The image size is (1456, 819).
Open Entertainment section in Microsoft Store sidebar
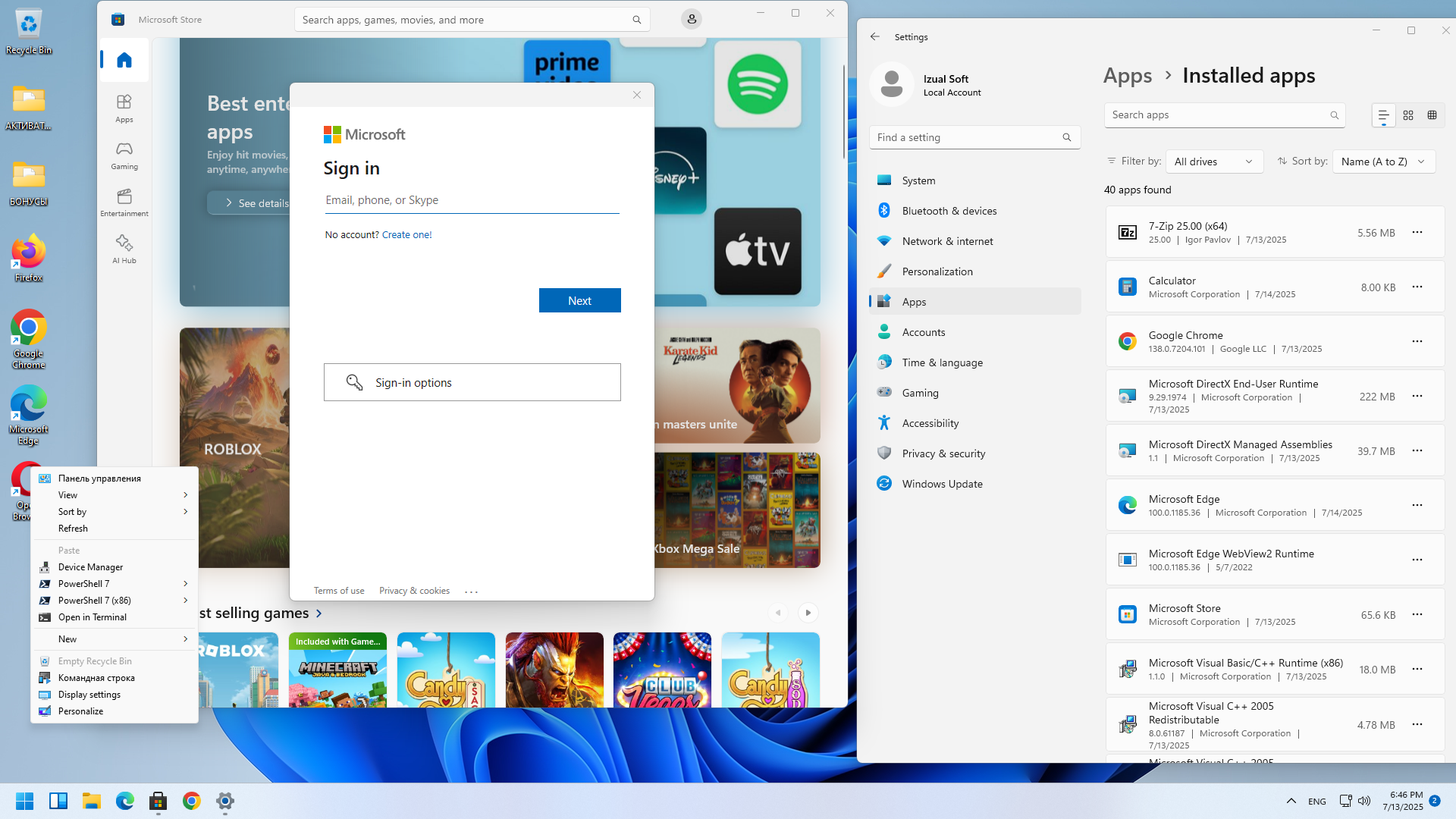pos(124,202)
